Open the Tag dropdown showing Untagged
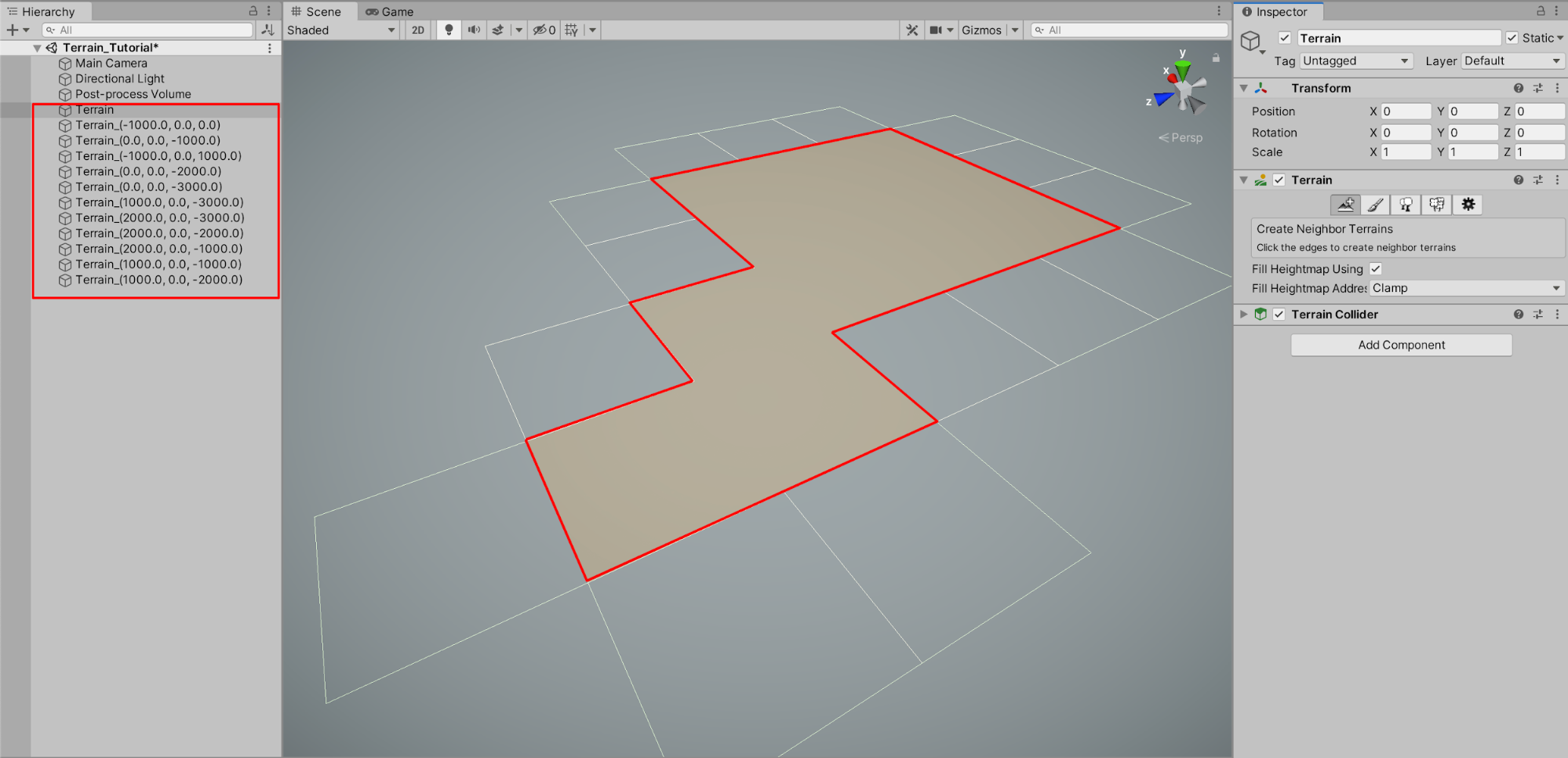 (x=1355, y=60)
